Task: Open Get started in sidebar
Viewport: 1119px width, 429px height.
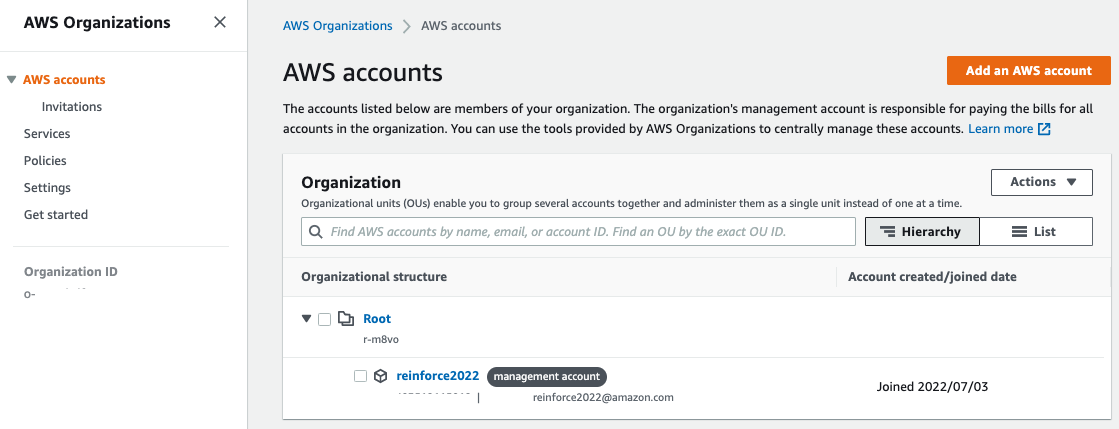Action: 56,215
